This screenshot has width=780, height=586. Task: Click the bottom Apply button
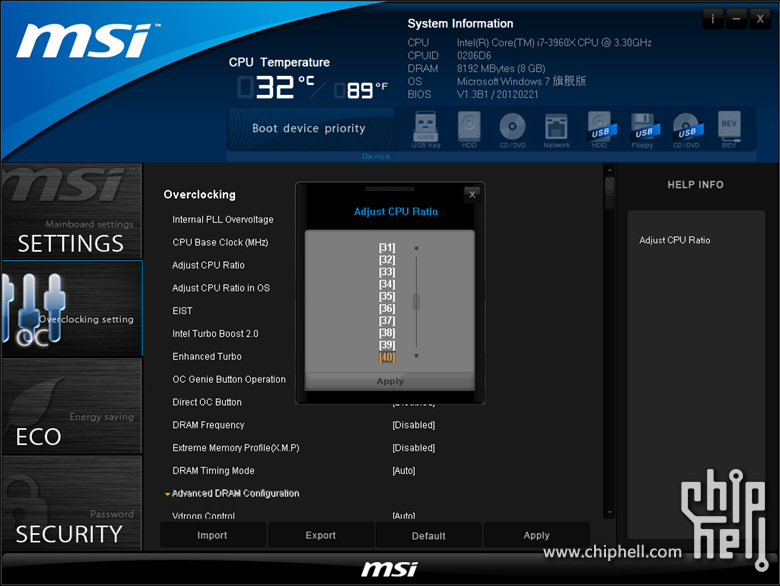click(x=536, y=535)
